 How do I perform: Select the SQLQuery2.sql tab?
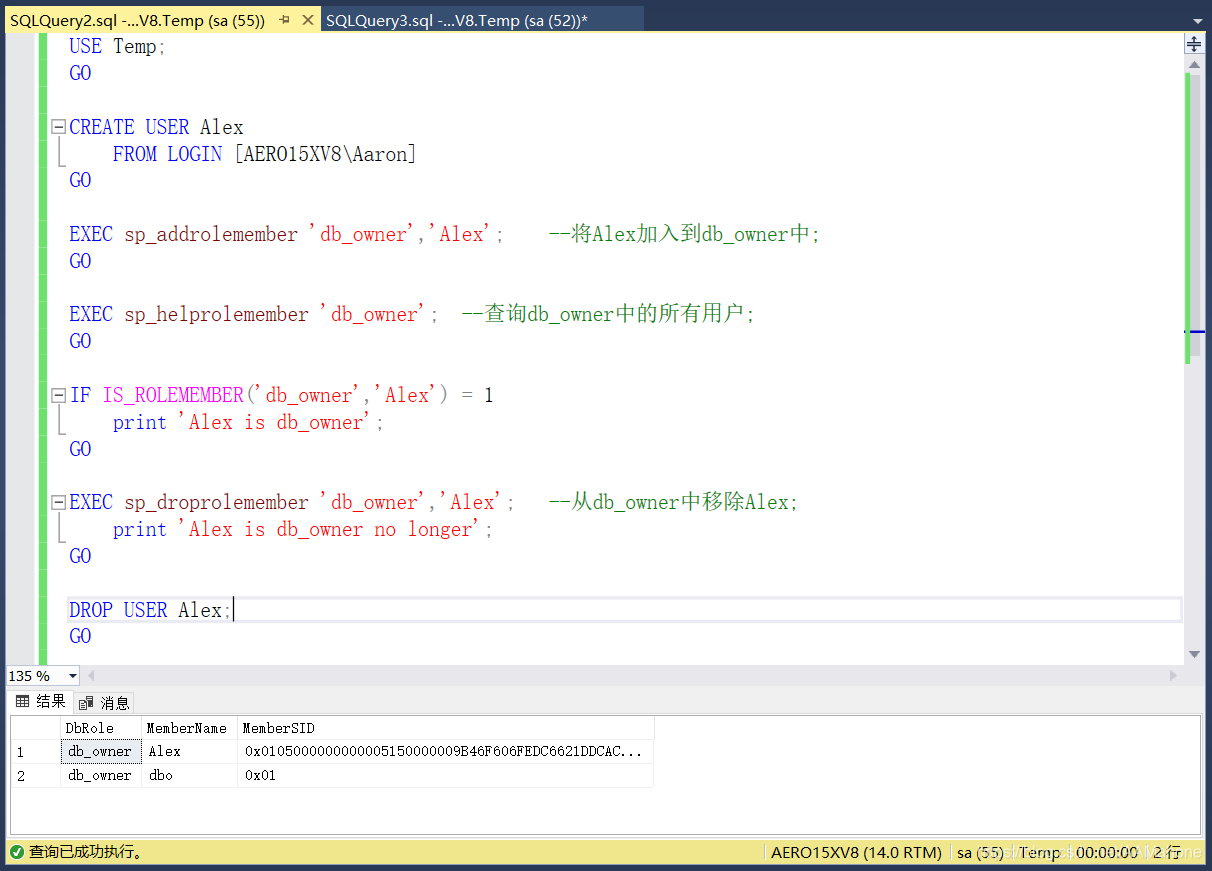(x=137, y=20)
